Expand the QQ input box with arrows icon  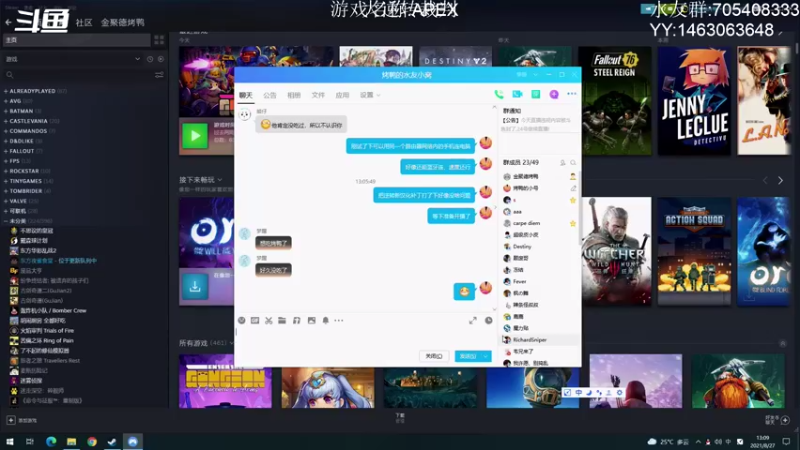[x=473, y=320]
